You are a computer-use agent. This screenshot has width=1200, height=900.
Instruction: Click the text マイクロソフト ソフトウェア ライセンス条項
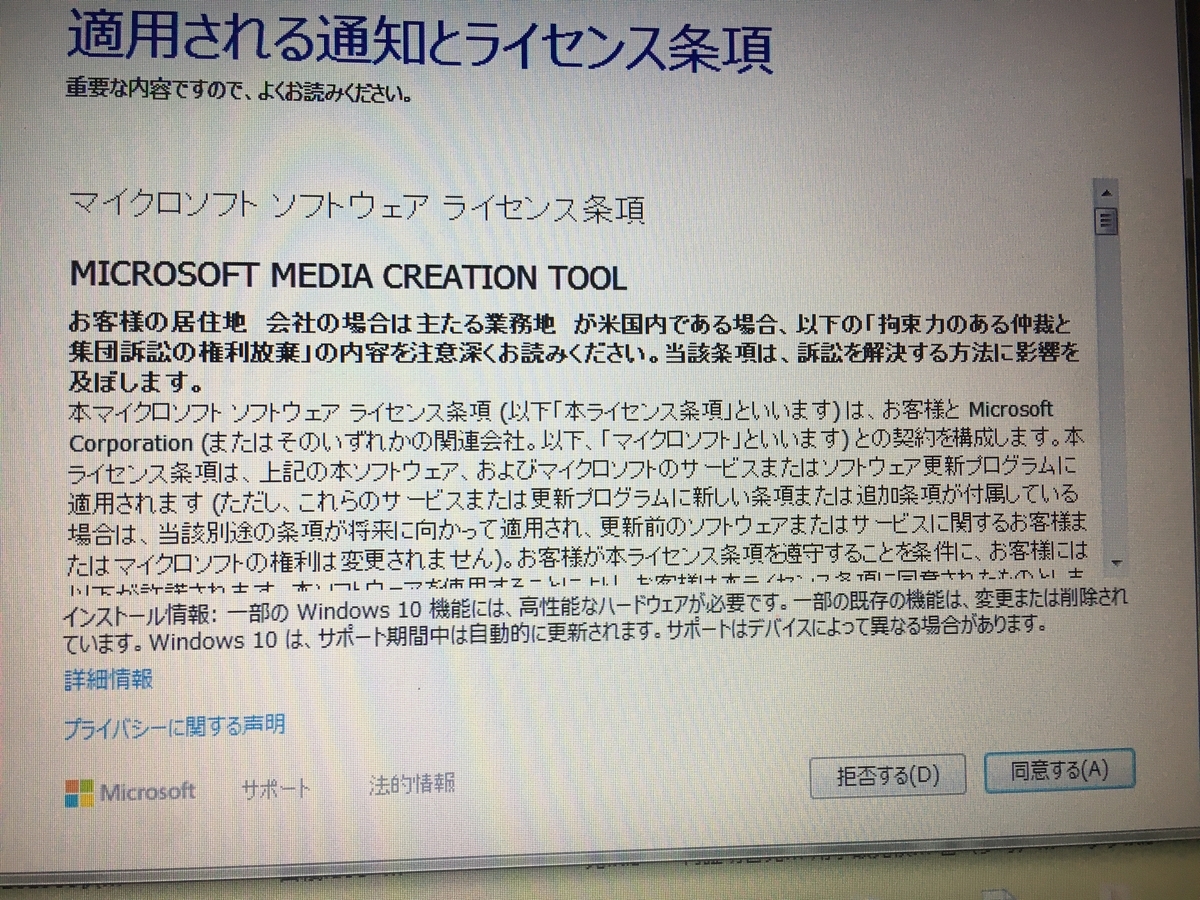357,207
